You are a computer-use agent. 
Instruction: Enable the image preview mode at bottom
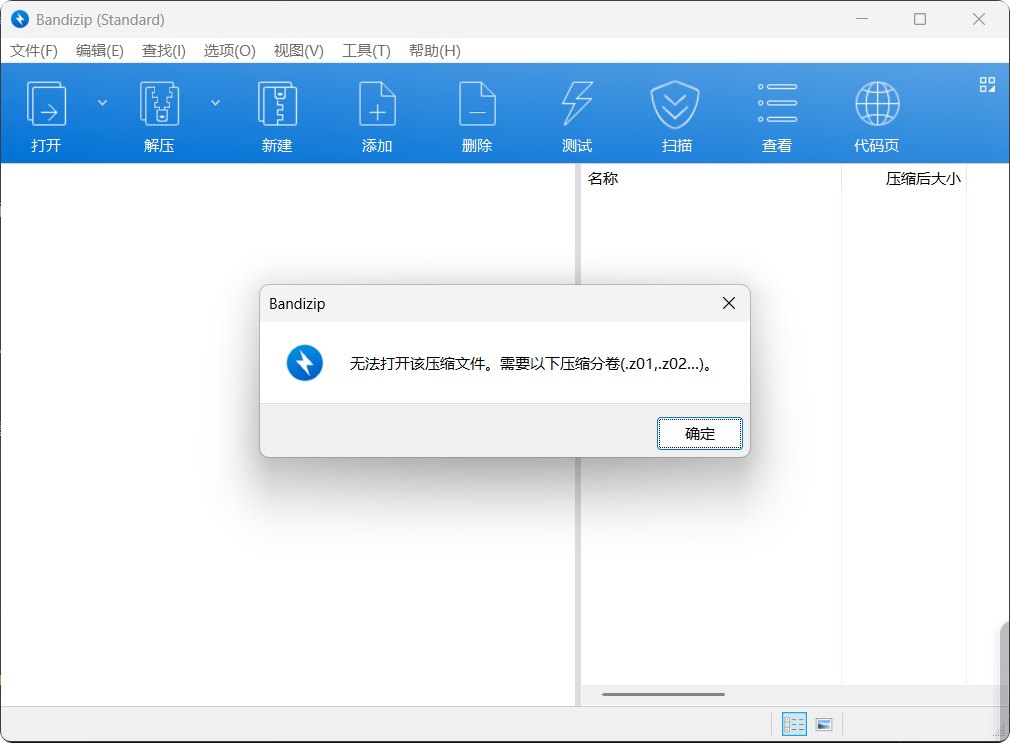click(823, 723)
